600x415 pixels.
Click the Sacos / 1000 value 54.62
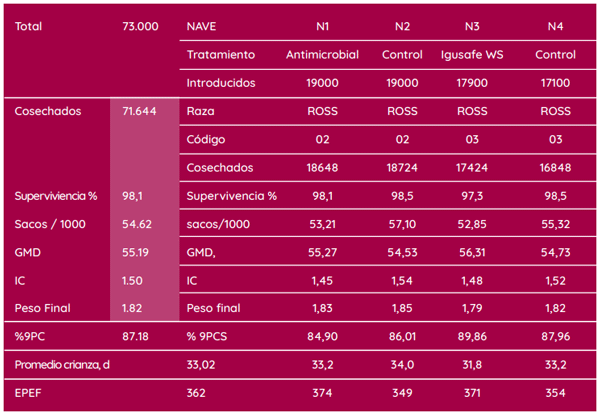(136, 225)
